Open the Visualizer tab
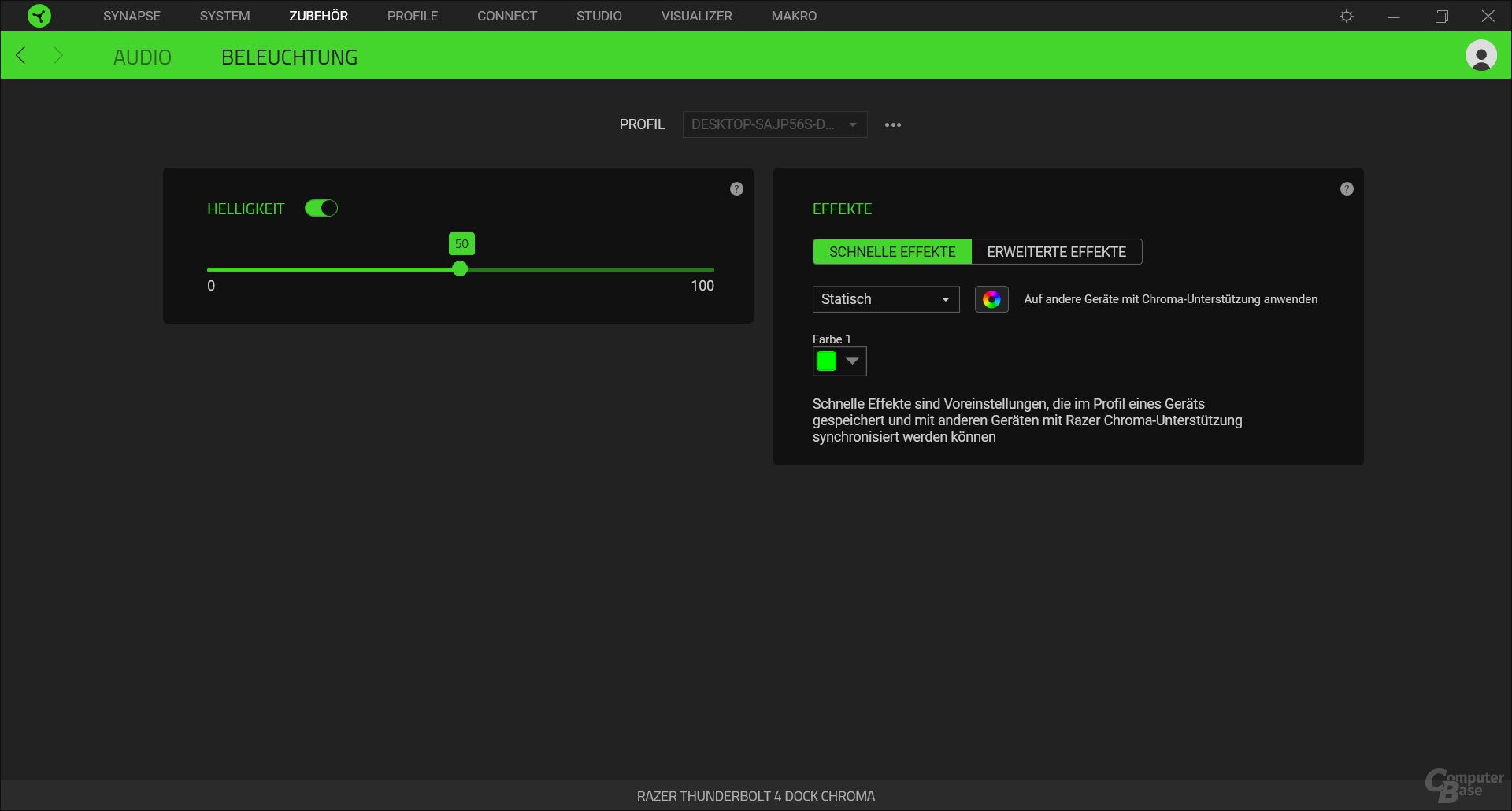This screenshot has width=1512, height=811. coord(696,16)
